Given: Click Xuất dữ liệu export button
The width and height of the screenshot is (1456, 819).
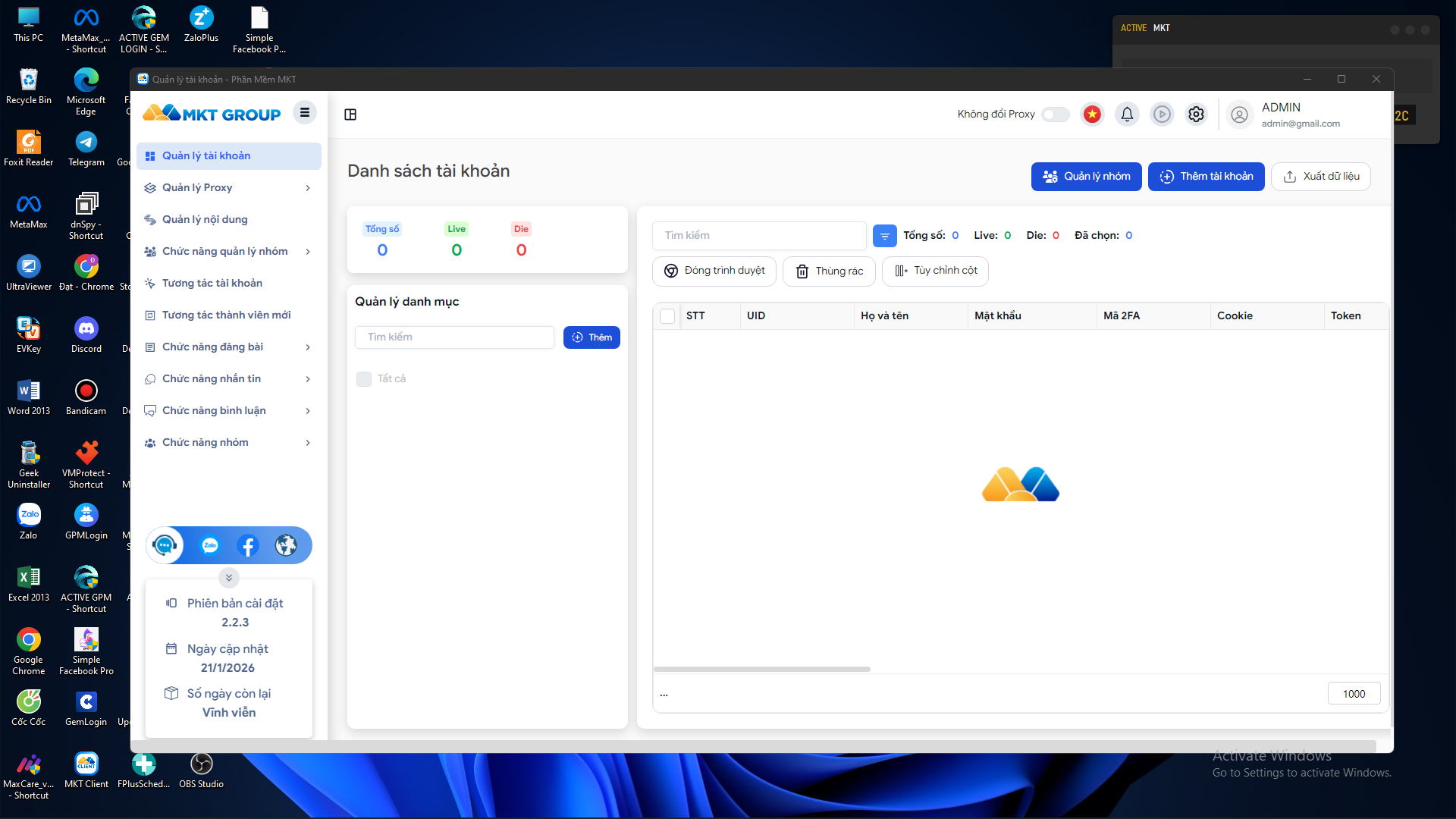Looking at the screenshot, I should pyautogui.click(x=1320, y=177).
